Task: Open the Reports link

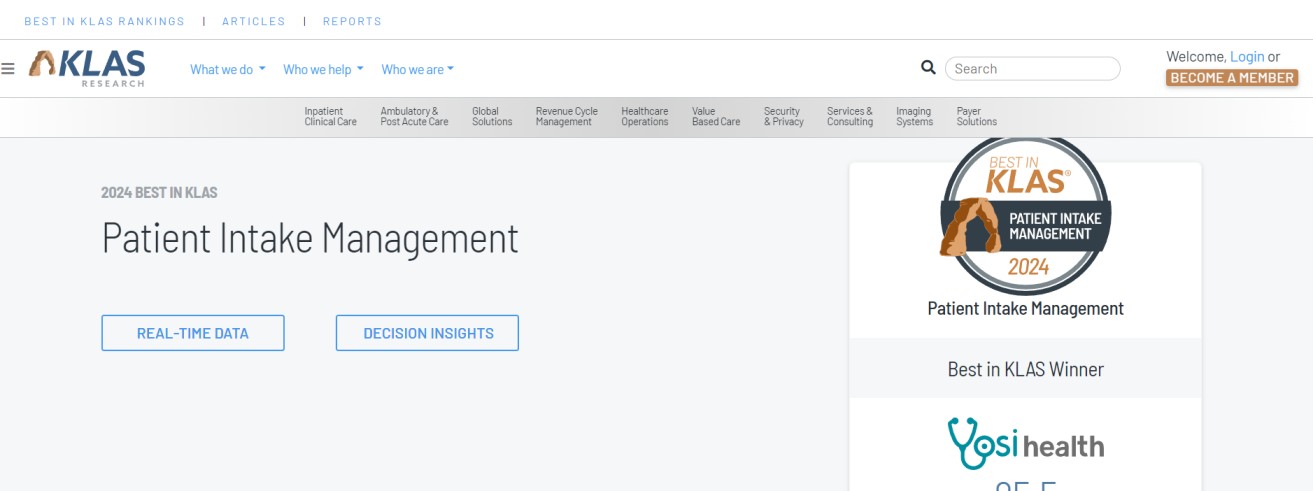Action: pos(352,21)
